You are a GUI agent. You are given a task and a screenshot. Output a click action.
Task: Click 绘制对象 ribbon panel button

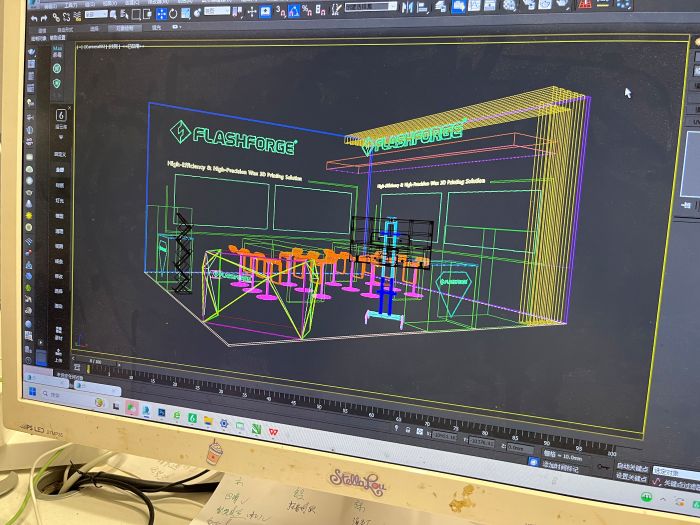pos(39,38)
